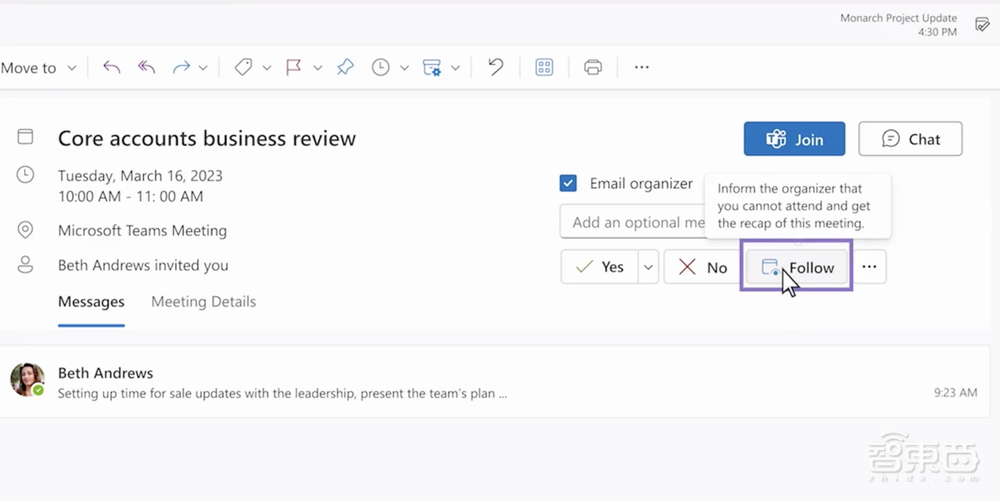1000x501 pixels.
Task: Click the Follow button
Action: tap(797, 267)
